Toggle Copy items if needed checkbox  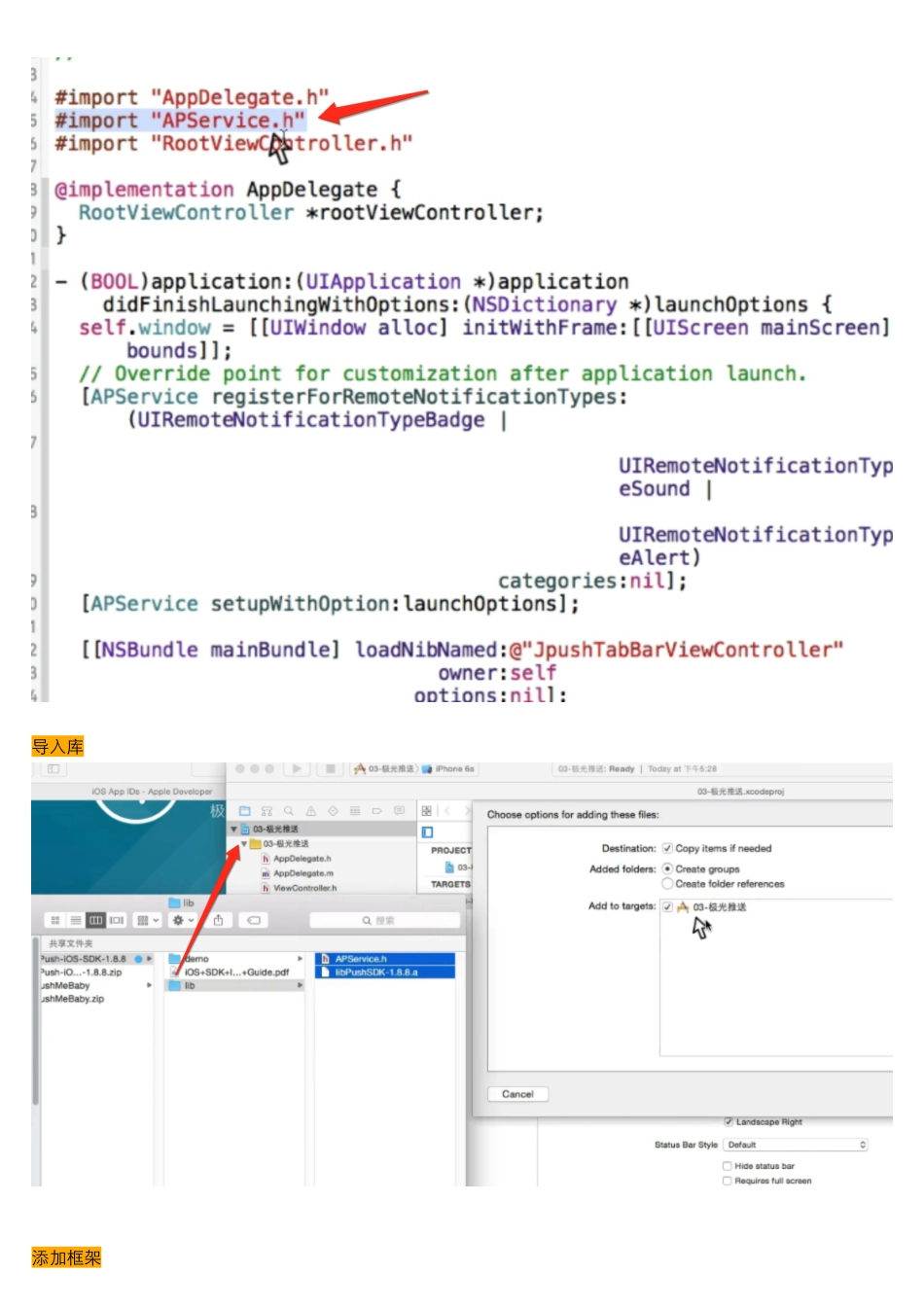pyautogui.click(x=667, y=848)
